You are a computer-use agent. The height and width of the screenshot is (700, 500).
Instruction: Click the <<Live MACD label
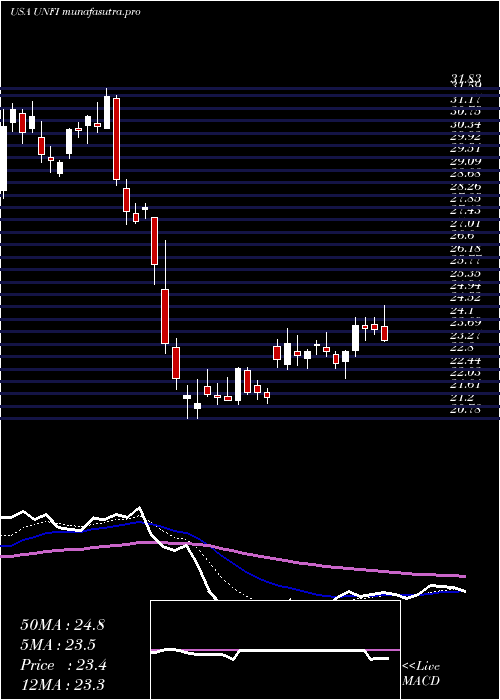(x=421, y=674)
